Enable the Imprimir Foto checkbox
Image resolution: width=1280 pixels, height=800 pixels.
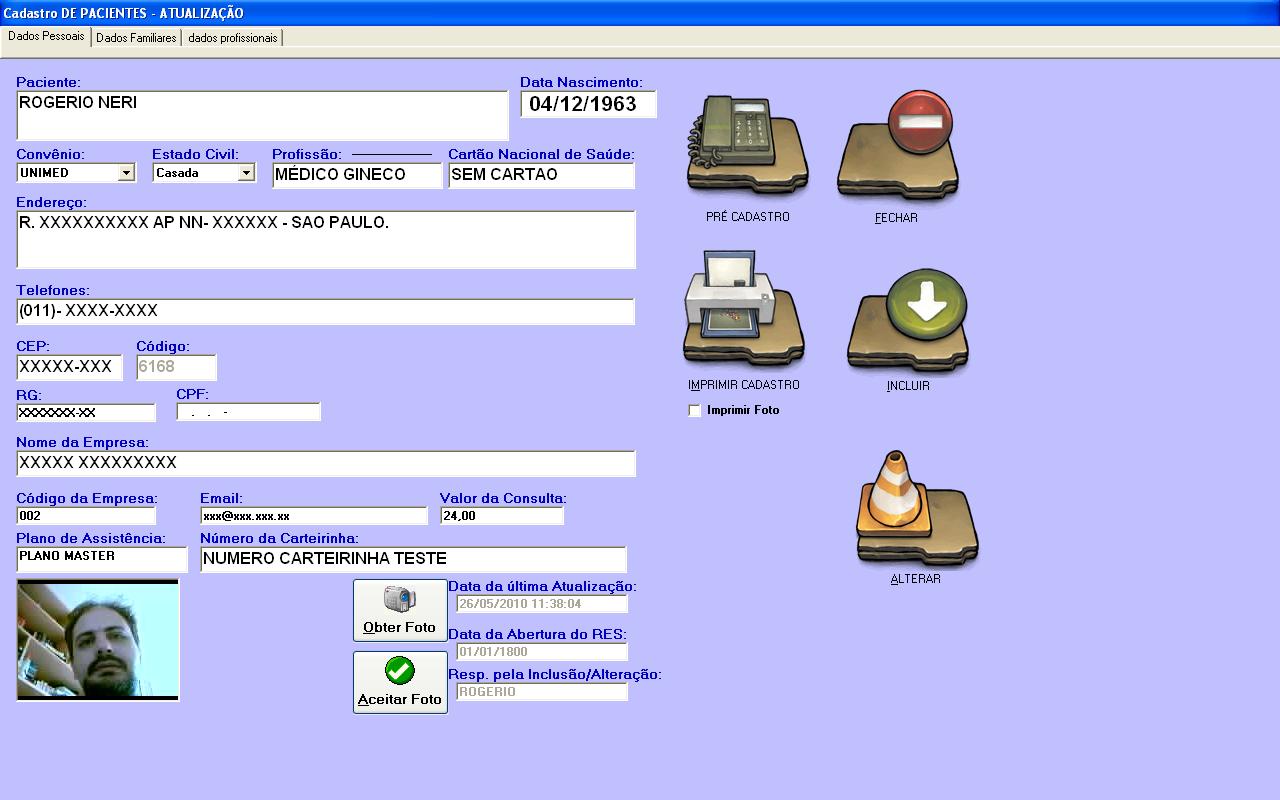point(695,410)
